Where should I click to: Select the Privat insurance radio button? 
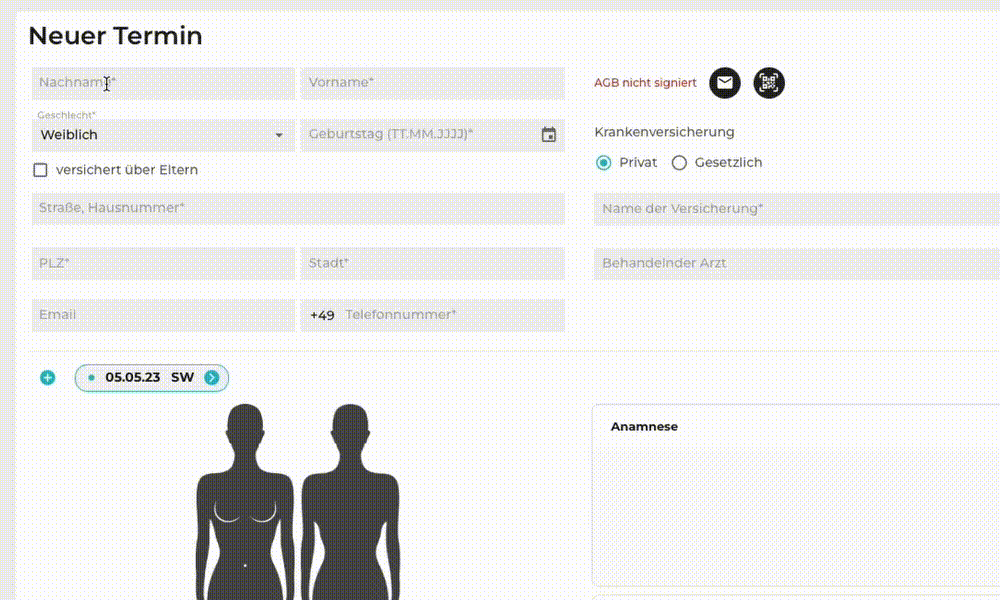tap(603, 163)
